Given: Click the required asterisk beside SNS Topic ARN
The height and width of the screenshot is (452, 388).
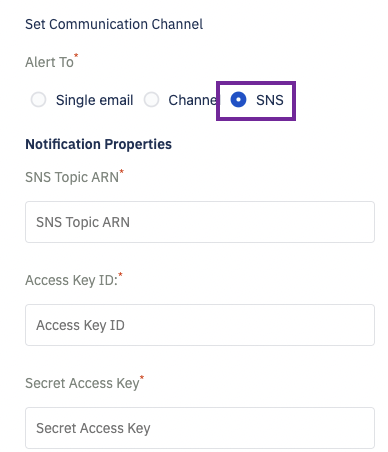Looking at the screenshot, I should tap(122, 171).
